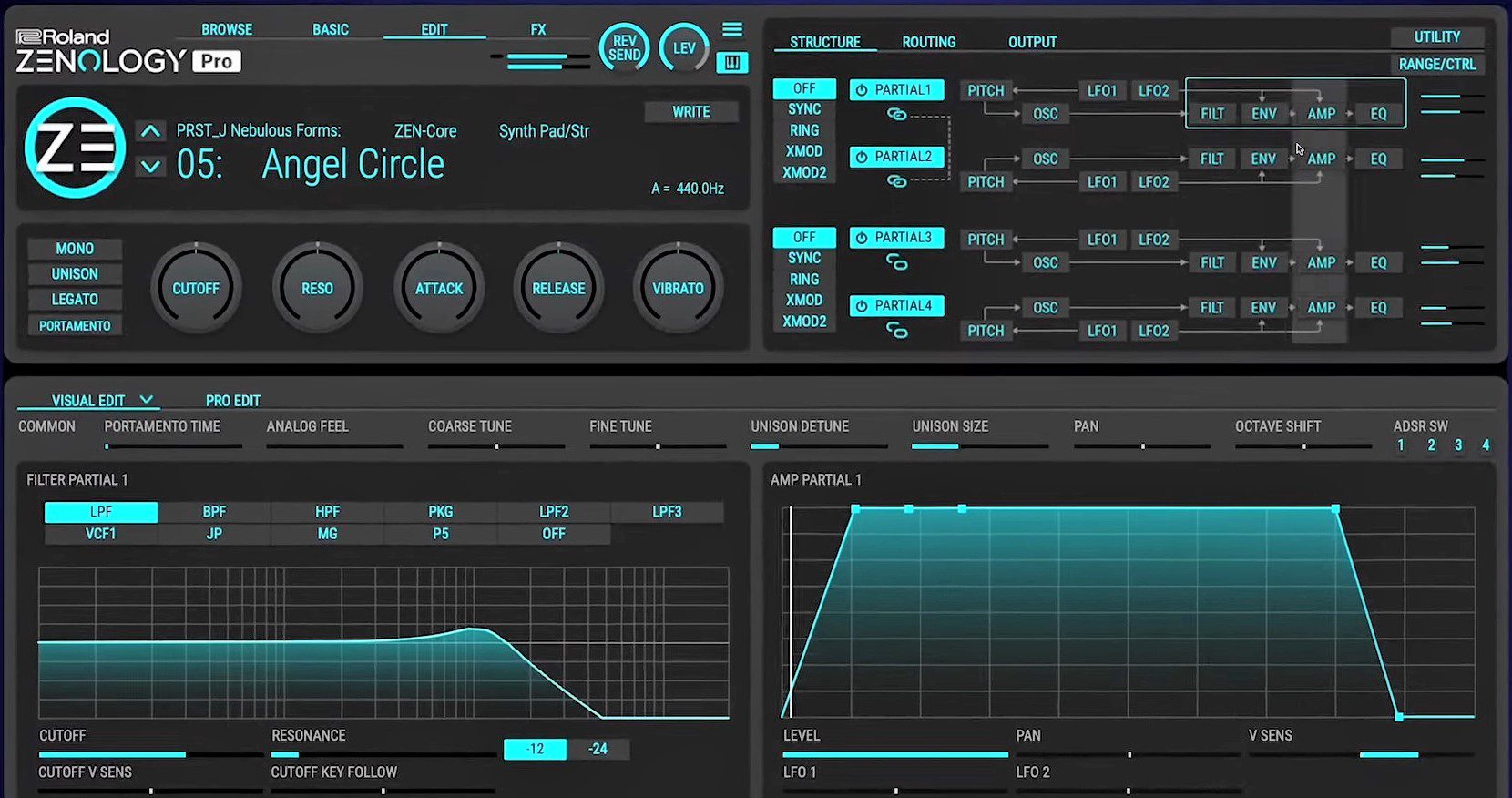Switch to the FX tab

point(538,30)
